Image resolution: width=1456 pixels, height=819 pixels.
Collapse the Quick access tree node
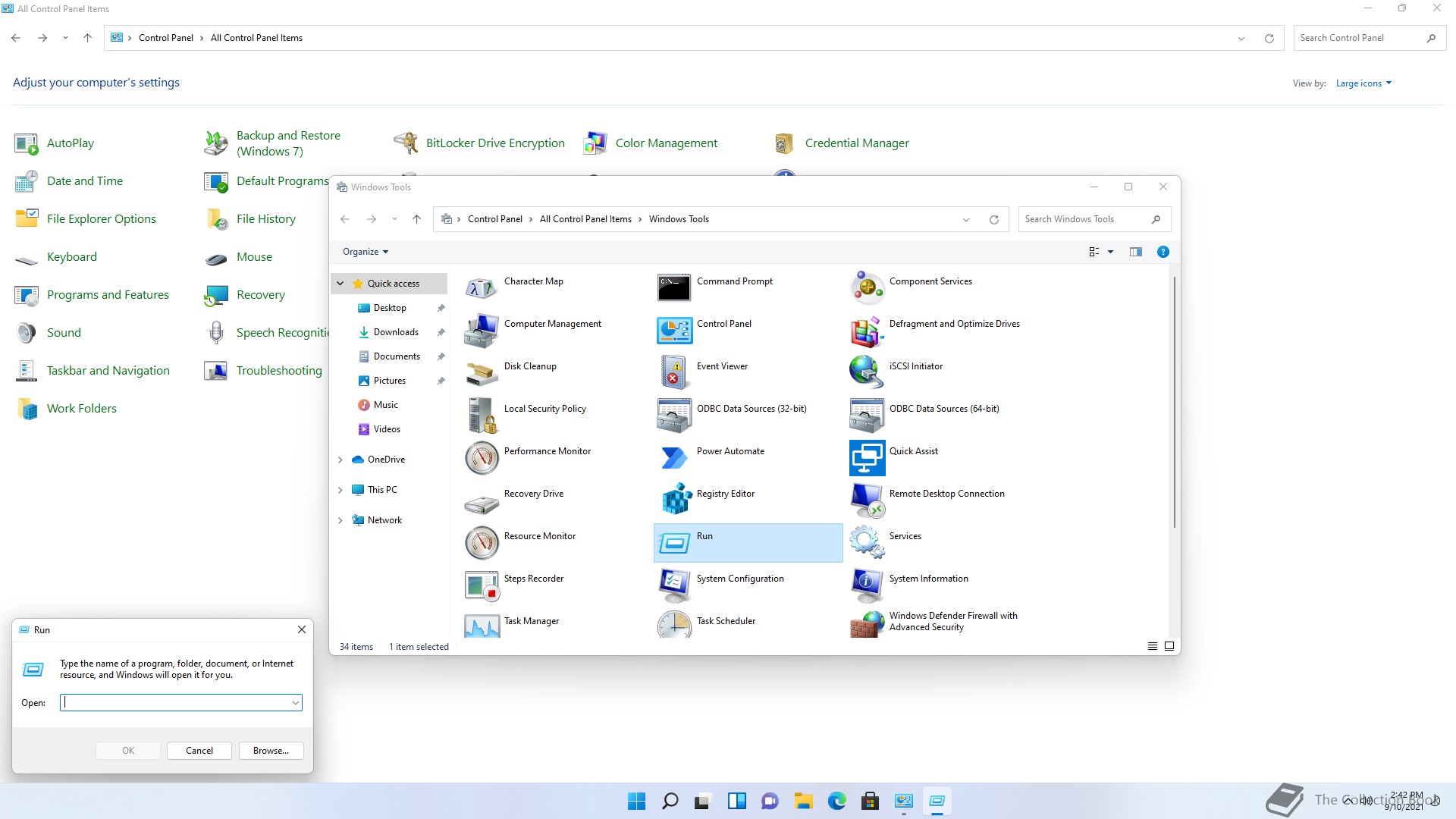(340, 284)
